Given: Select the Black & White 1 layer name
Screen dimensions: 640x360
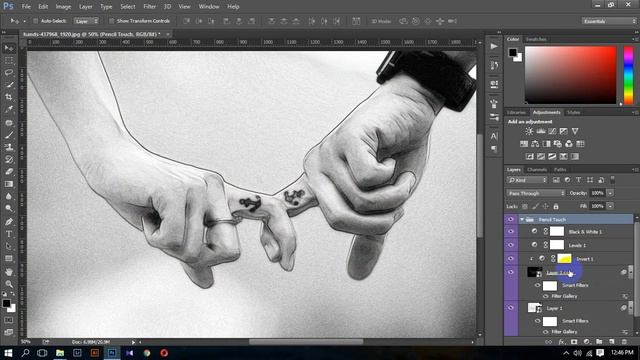Looking at the screenshot, I should coord(585,232).
